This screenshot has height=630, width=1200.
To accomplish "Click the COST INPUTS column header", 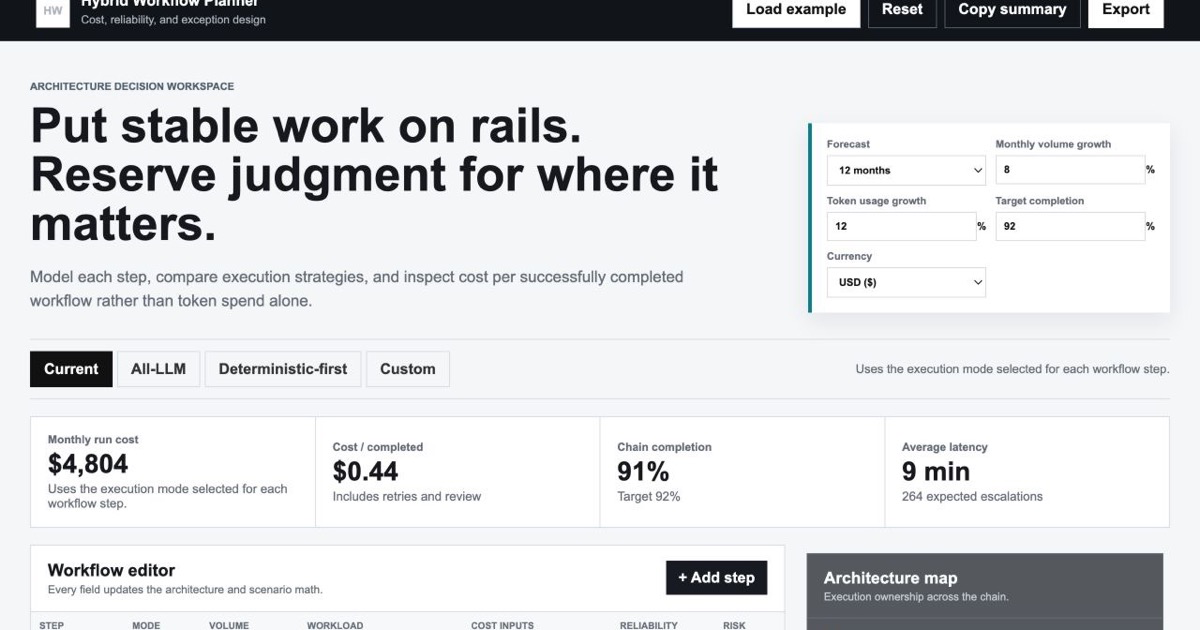I will coord(502,625).
